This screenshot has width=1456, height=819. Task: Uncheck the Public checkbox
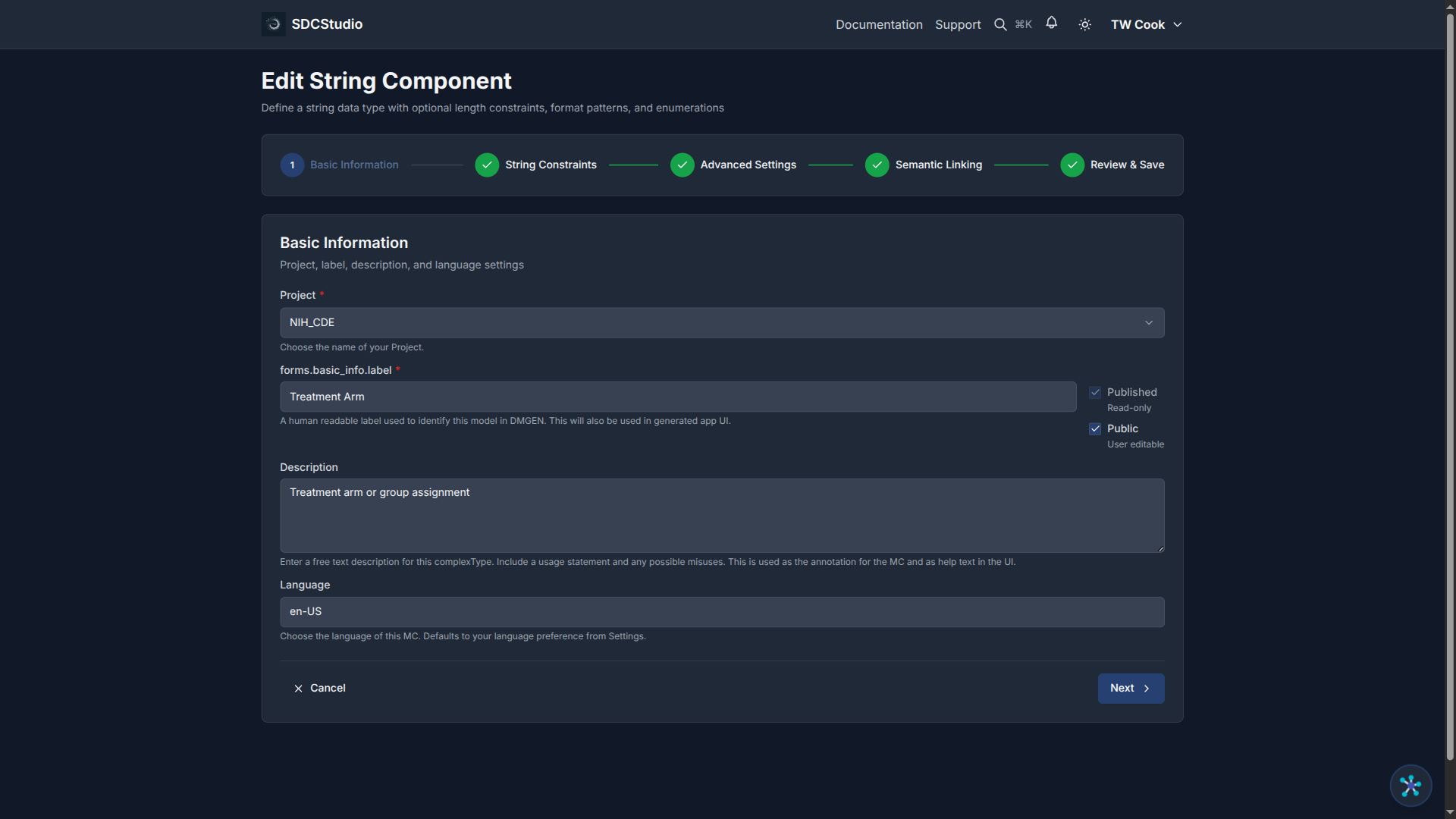1095,428
